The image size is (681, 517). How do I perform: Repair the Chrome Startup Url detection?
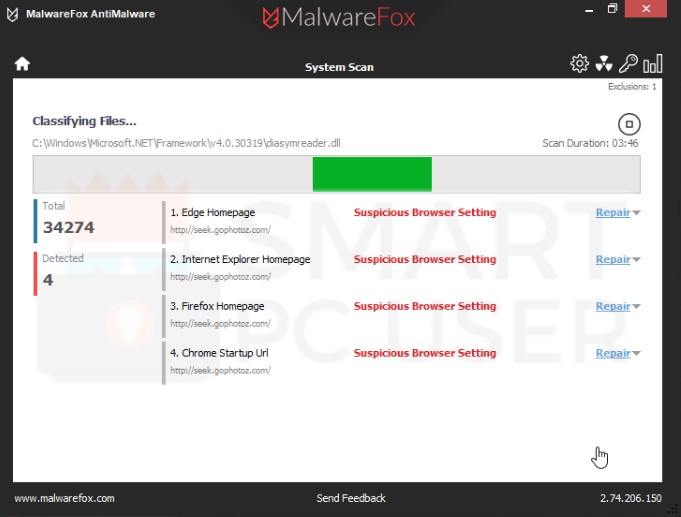coord(612,353)
